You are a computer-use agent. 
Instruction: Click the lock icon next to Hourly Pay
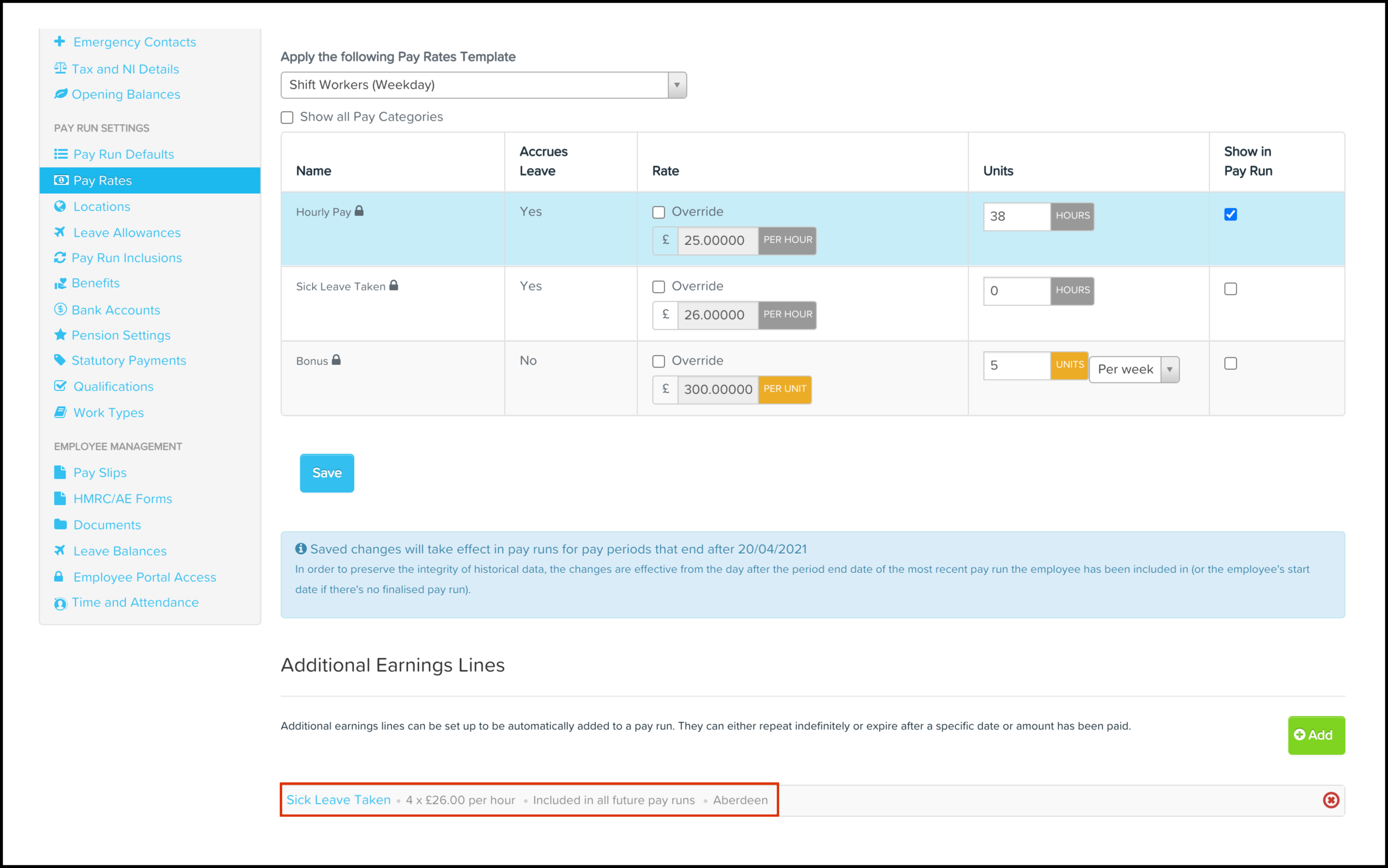[x=359, y=210]
